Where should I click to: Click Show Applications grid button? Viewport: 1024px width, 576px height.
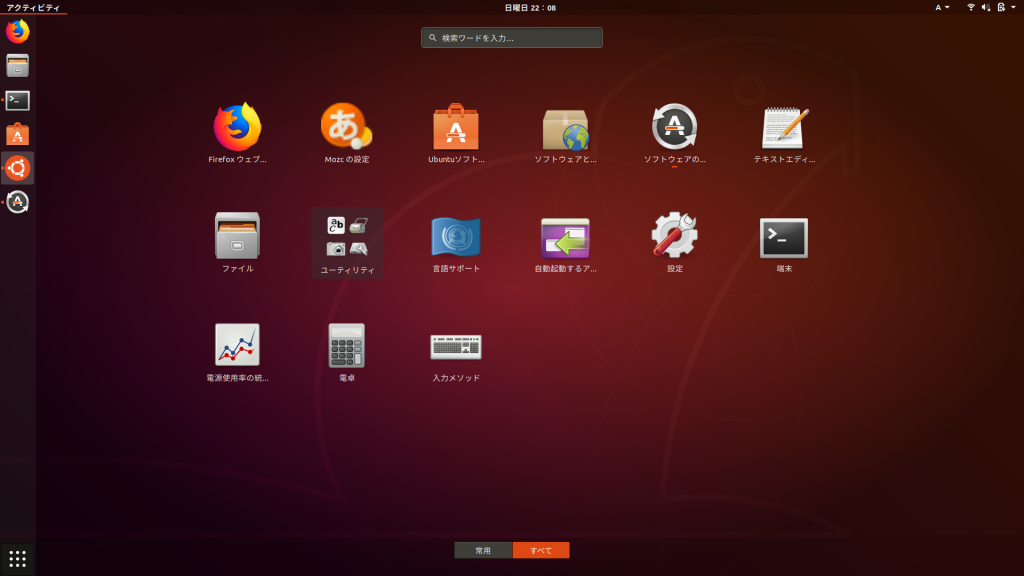(18, 559)
